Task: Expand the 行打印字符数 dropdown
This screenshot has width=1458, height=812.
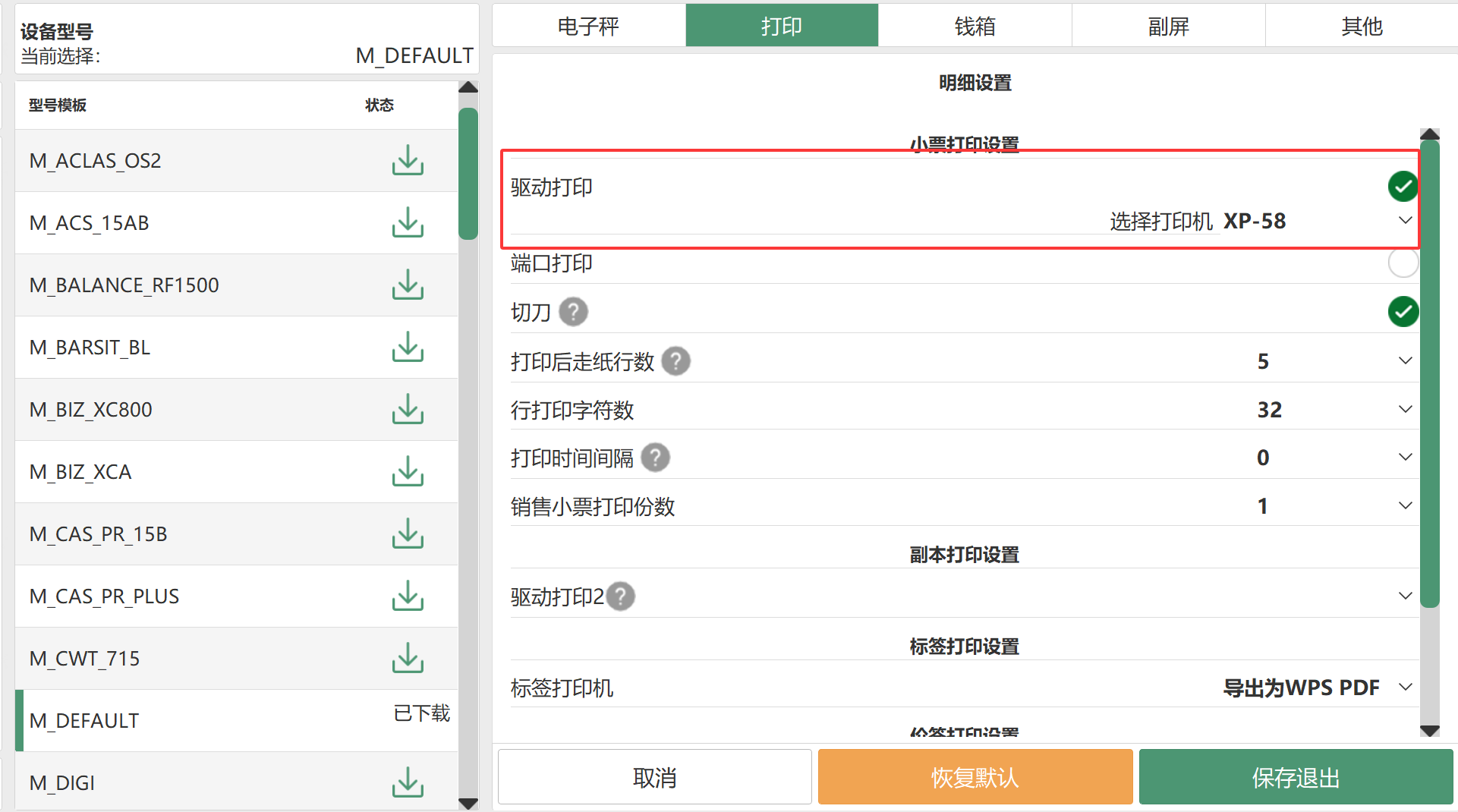Action: coord(1405,410)
